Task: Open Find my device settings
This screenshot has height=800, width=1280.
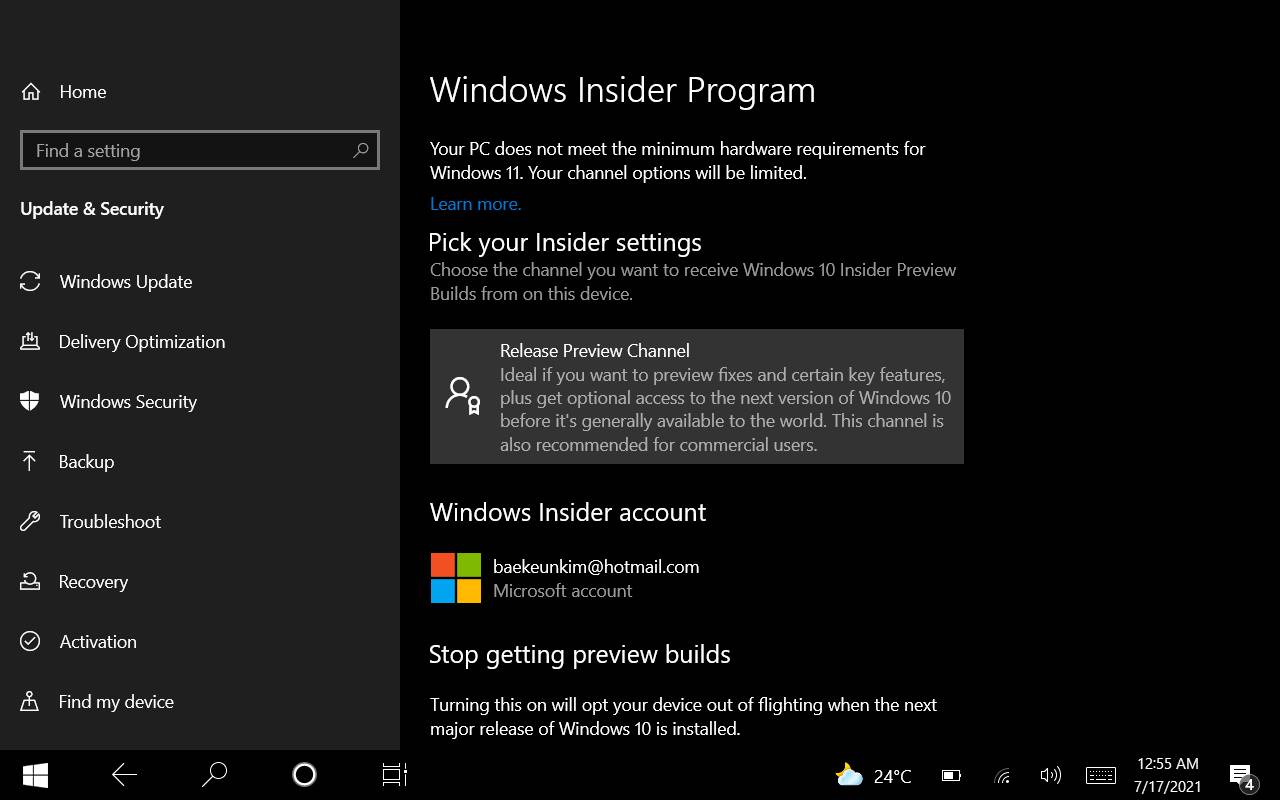Action: 116,702
